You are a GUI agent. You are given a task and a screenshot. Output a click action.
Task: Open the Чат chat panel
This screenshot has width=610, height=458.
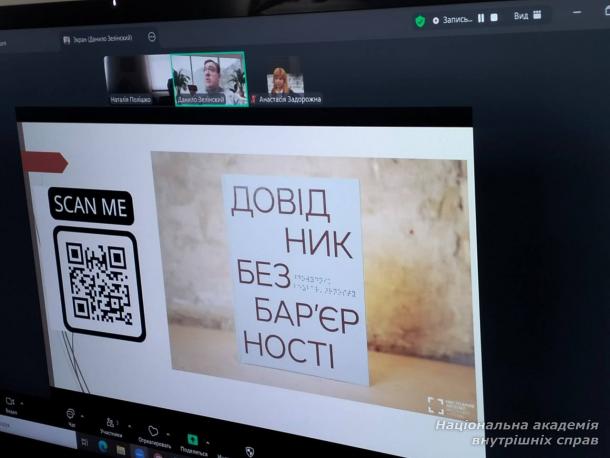click(x=70, y=417)
